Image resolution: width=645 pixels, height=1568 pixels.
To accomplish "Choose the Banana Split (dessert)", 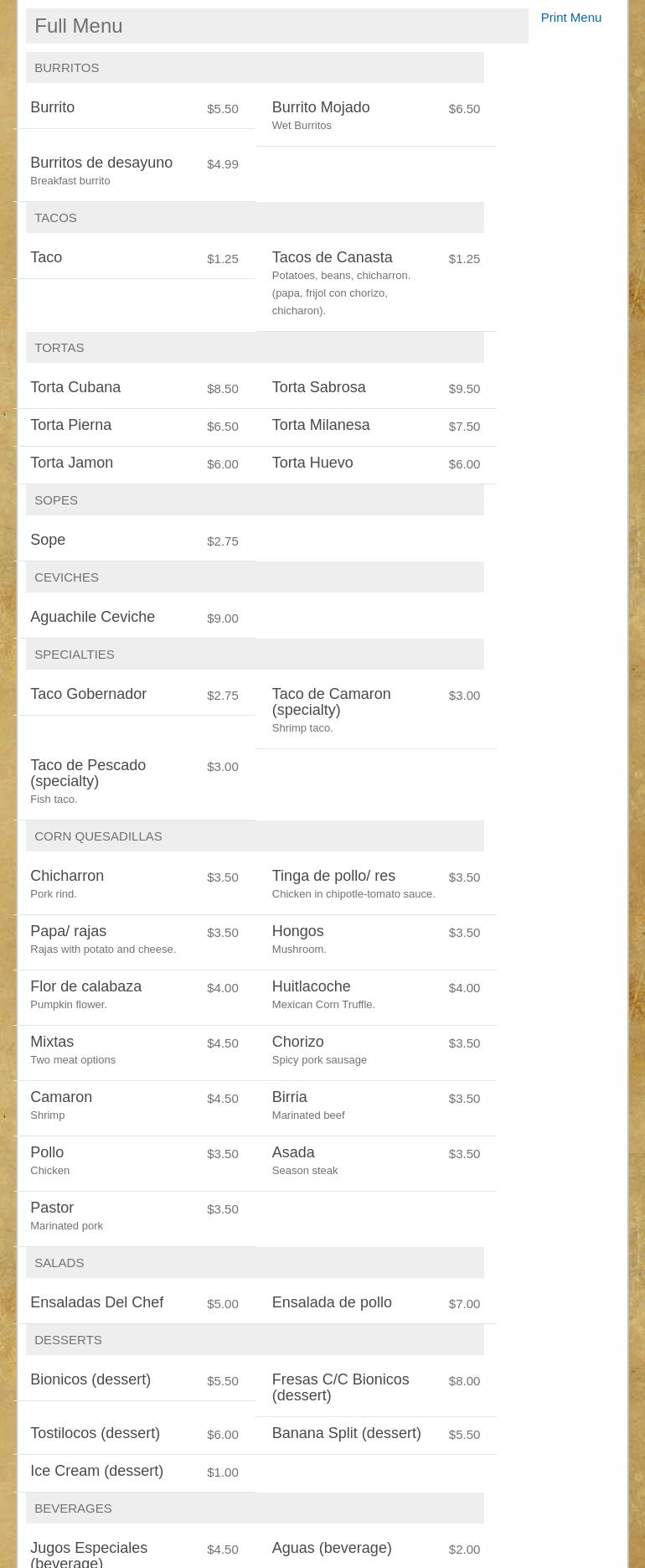I will click(x=346, y=1434).
